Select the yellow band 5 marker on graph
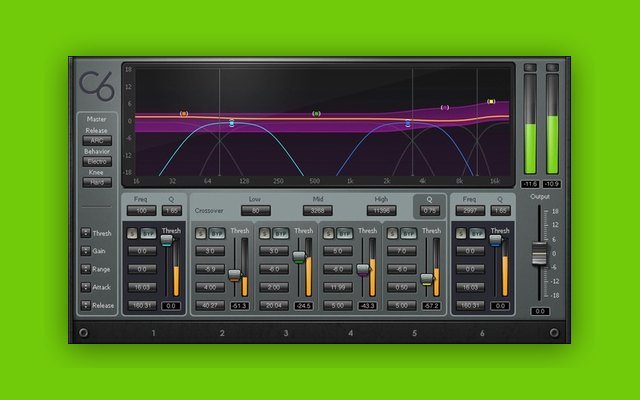 point(491,102)
